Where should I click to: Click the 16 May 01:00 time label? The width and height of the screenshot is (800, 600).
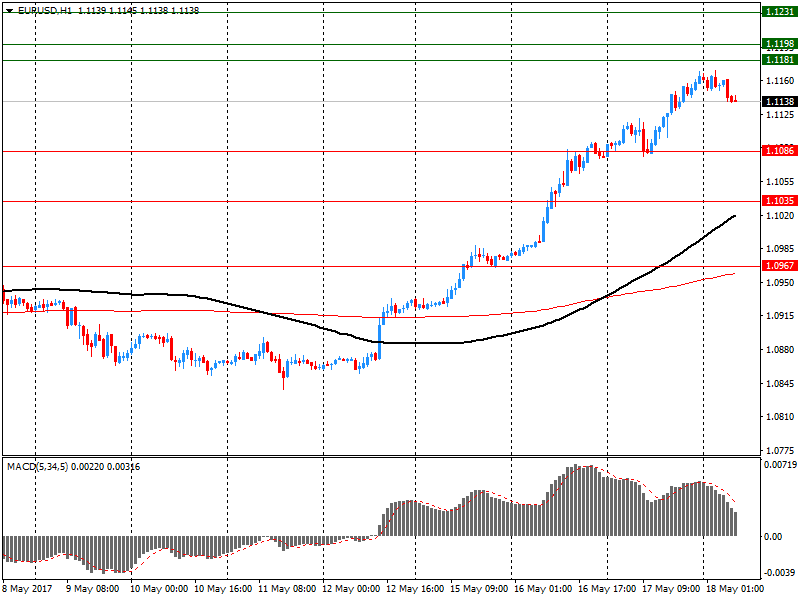(x=543, y=589)
